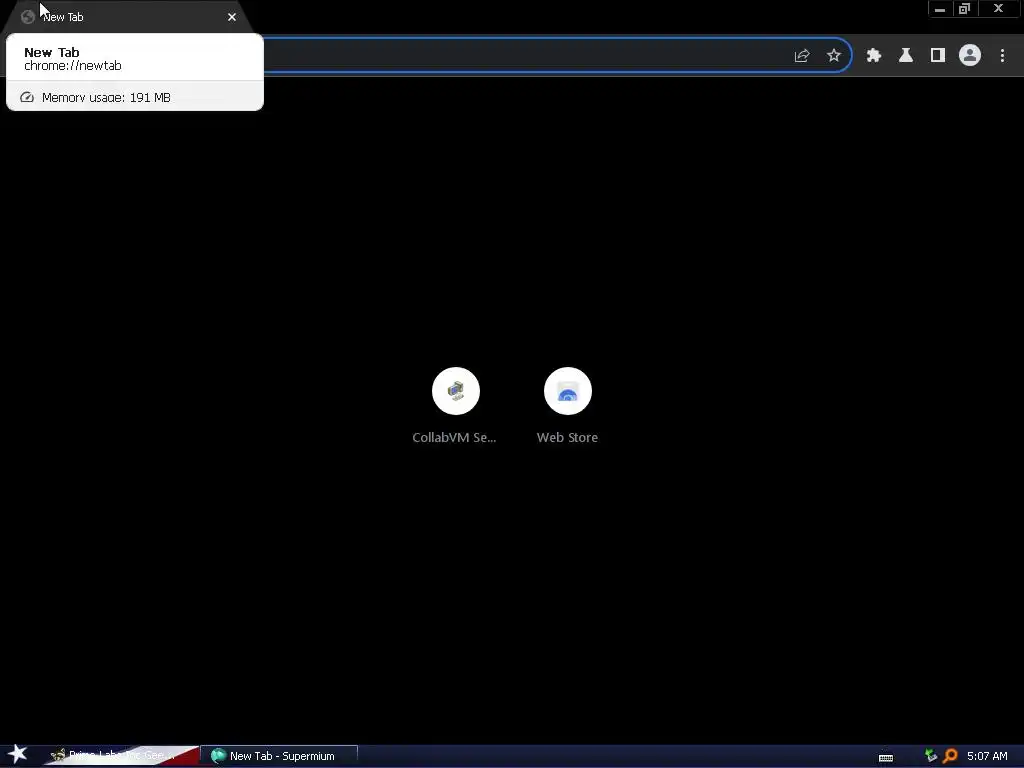Select the New Tab tab
1024x768 pixels.
(127, 17)
